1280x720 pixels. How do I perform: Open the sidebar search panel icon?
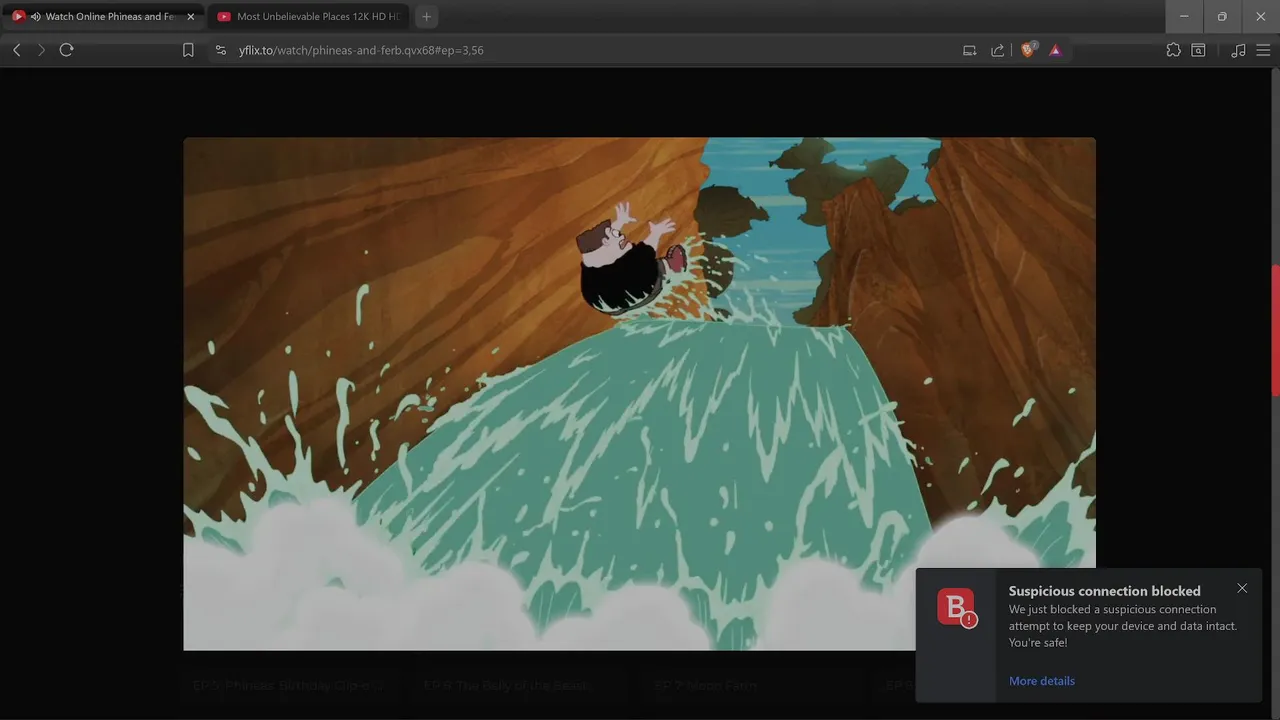coord(1198,50)
